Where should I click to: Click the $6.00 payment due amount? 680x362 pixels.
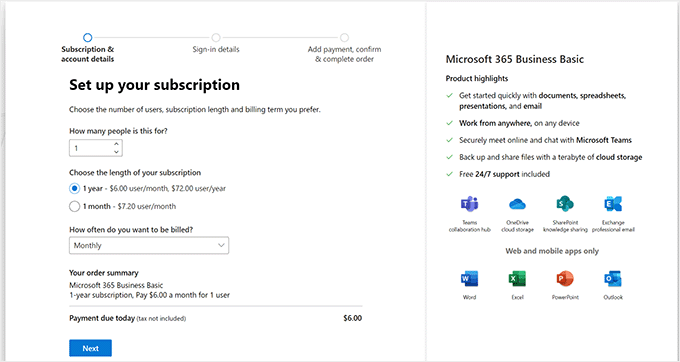353,318
